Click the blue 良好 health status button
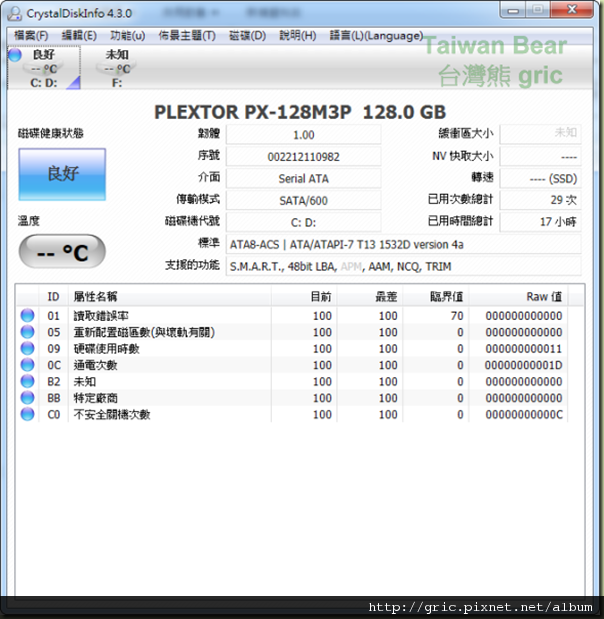The height and width of the screenshot is (619, 604). tap(62, 174)
